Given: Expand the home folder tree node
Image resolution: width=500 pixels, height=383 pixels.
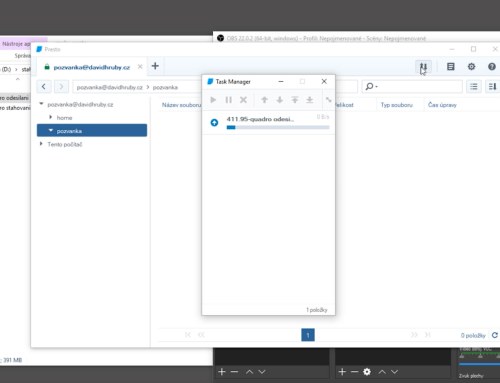Looking at the screenshot, I should click(x=51, y=117).
